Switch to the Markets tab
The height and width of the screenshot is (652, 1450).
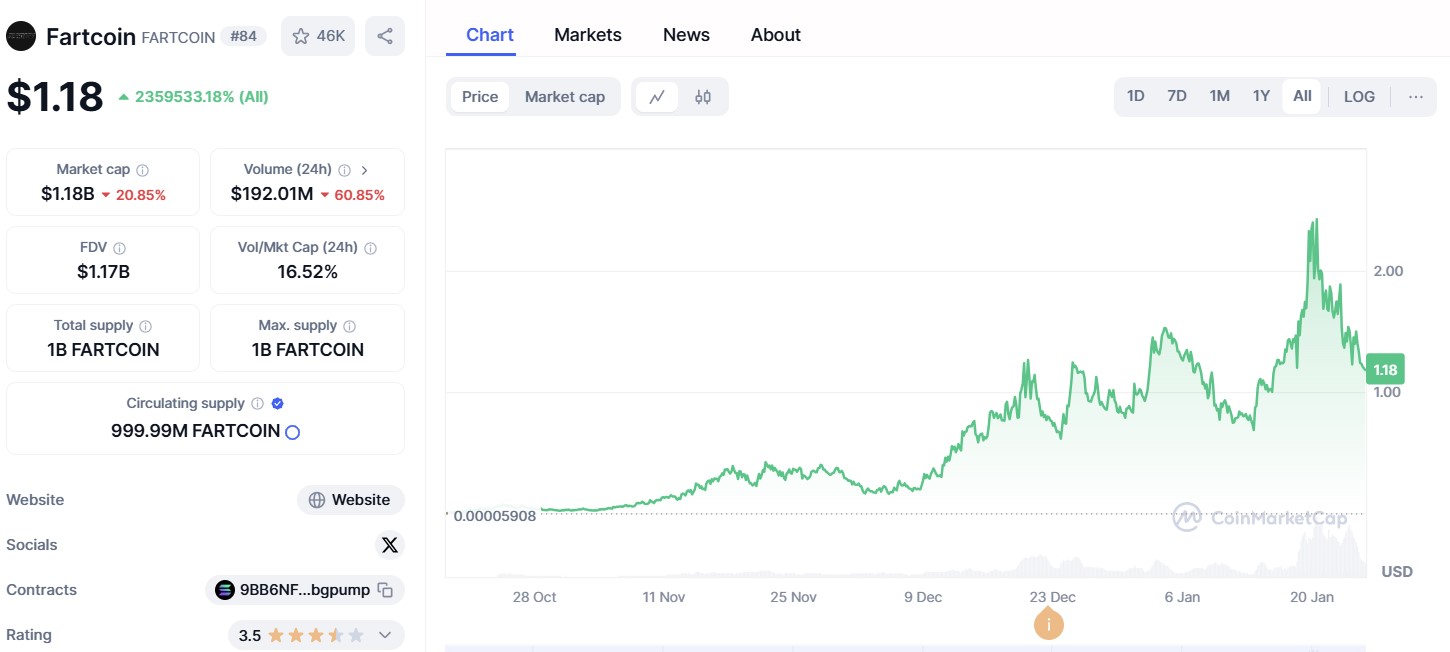click(x=587, y=34)
